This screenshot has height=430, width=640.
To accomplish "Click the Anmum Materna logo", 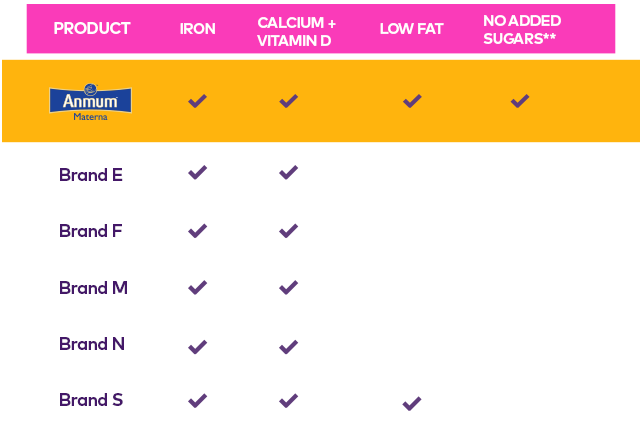I will point(90,102).
